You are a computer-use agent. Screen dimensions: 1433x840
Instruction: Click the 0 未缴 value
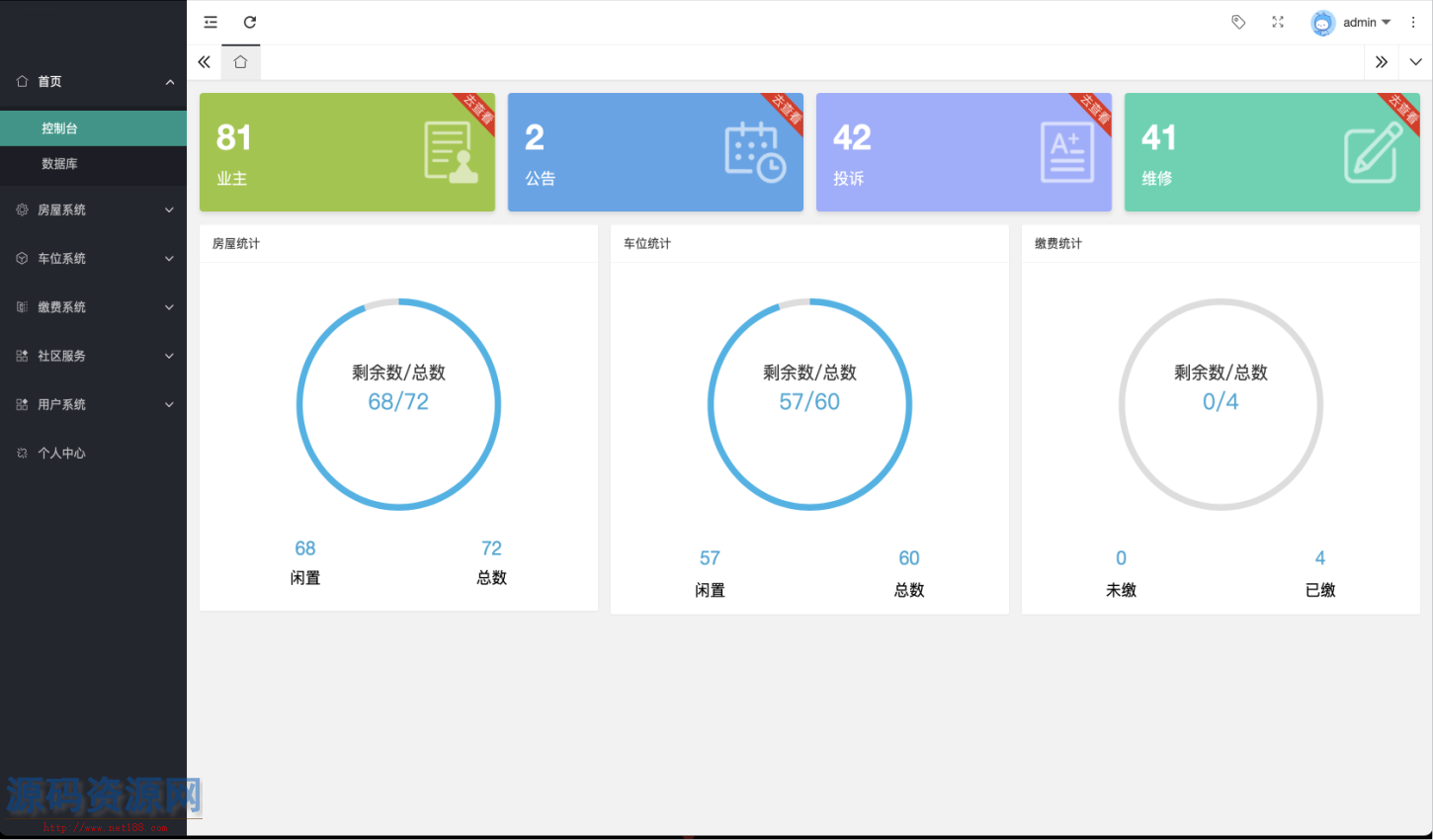[x=1121, y=558]
